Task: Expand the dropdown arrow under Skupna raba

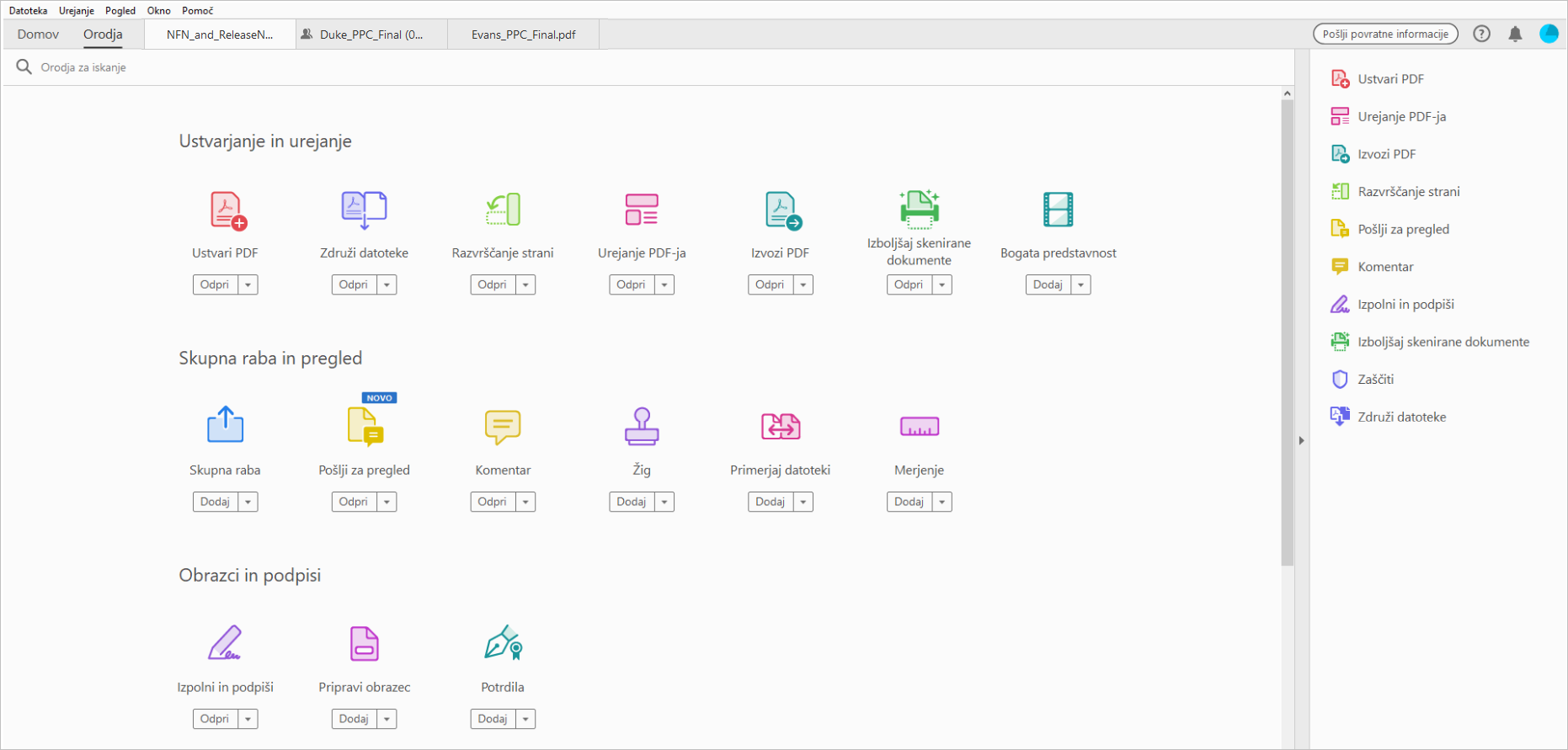Action: click(x=248, y=502)
